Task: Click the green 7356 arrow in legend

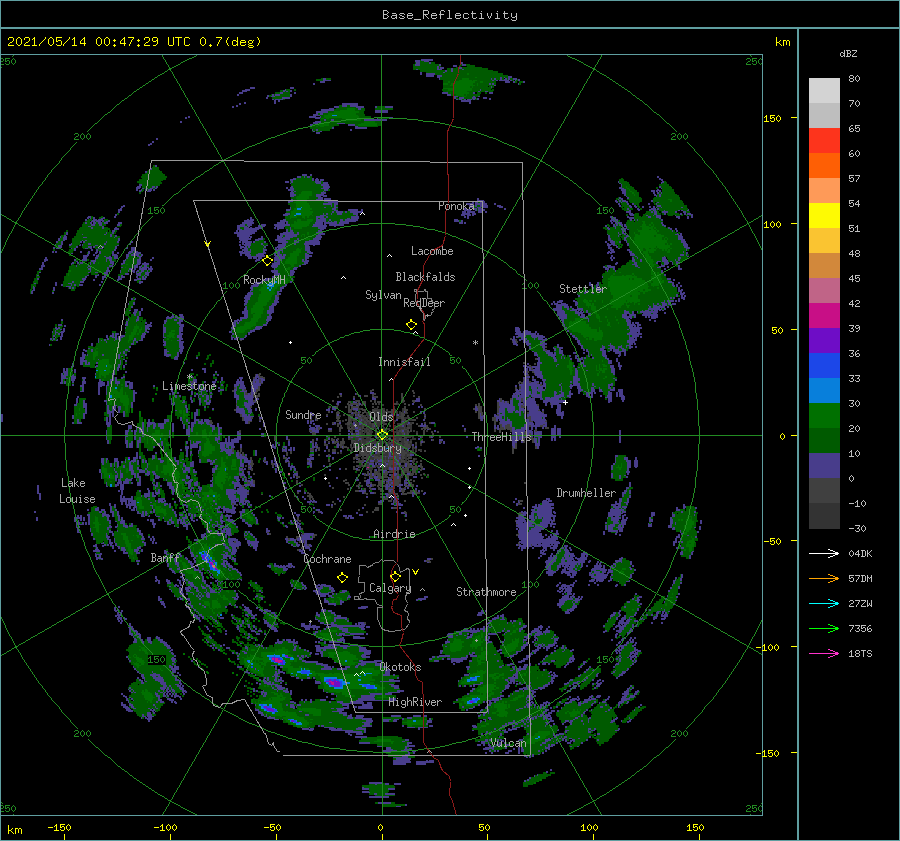Action: (x=824, y=629)
